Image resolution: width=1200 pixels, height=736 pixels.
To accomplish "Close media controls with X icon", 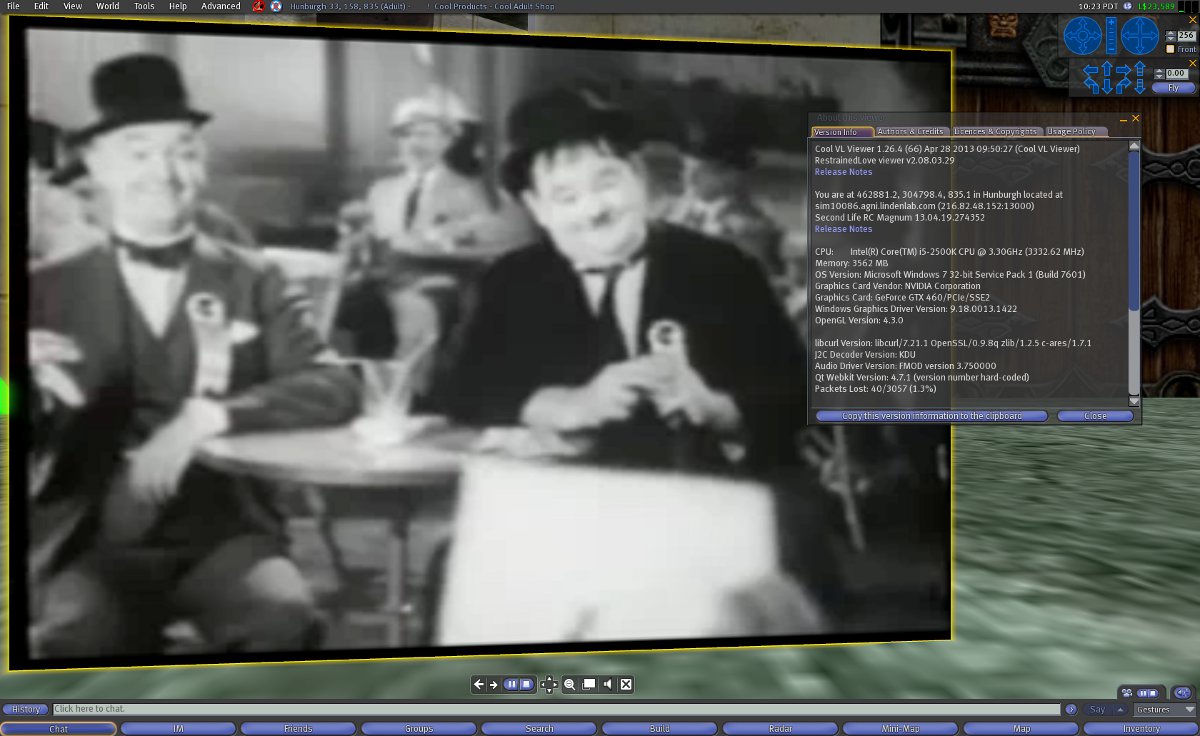I will (626, 685).
